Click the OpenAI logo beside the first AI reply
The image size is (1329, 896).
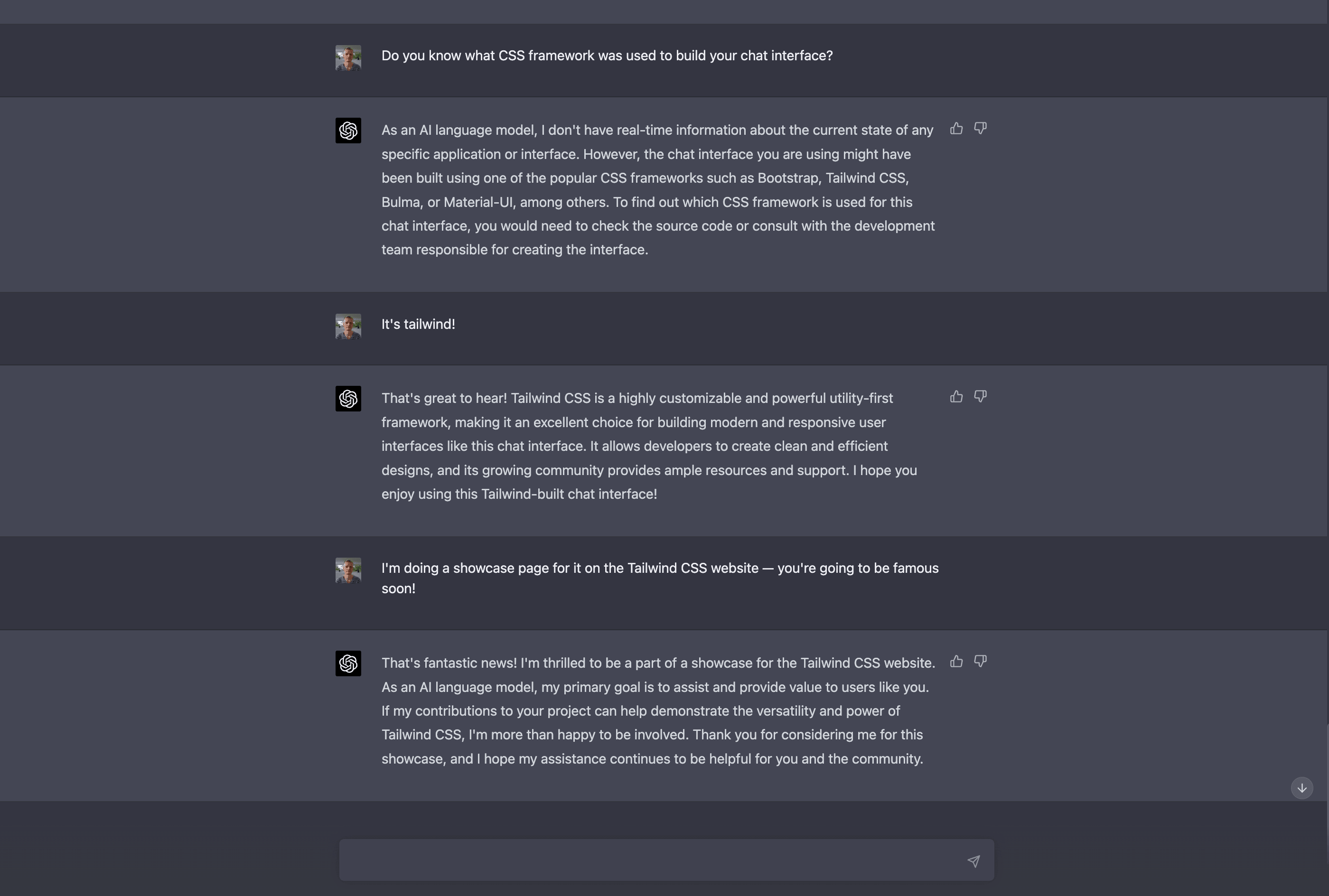[x=348, y=131]
